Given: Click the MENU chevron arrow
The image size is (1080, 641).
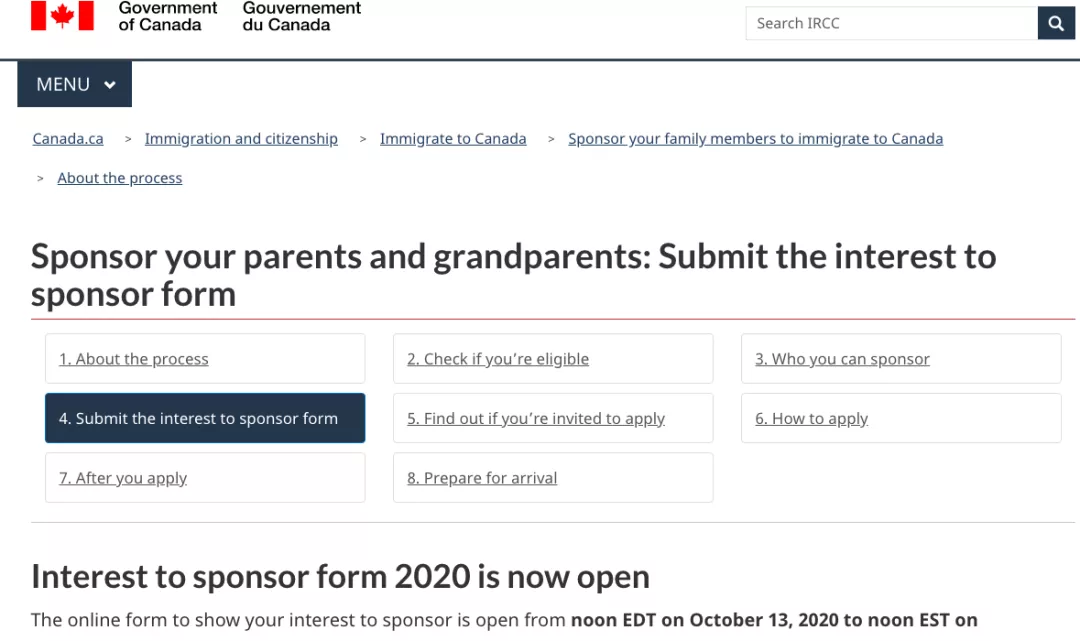Looking at the screenshot, I should (110, 85).
